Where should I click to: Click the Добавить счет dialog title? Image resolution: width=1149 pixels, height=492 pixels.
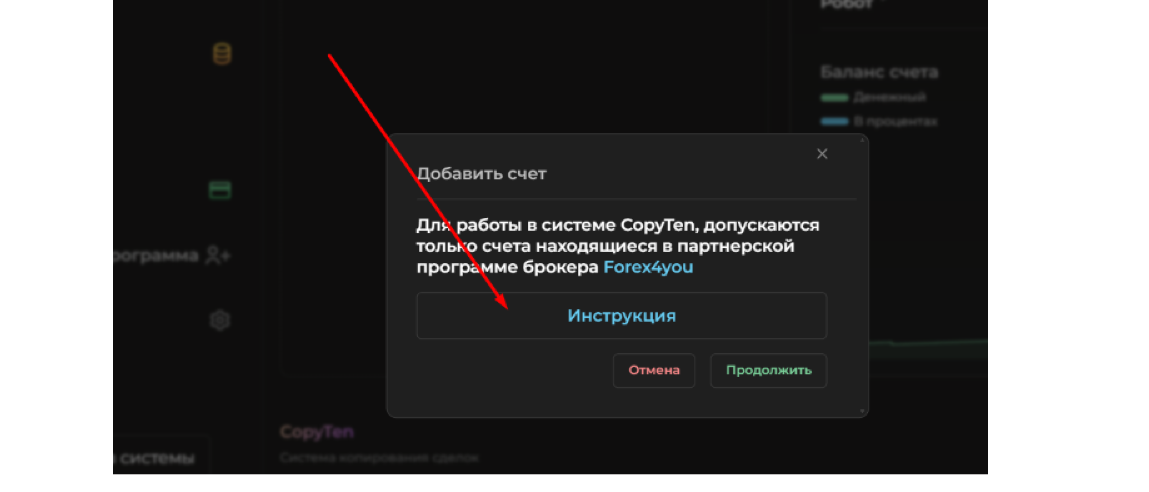tap(481, 175)
